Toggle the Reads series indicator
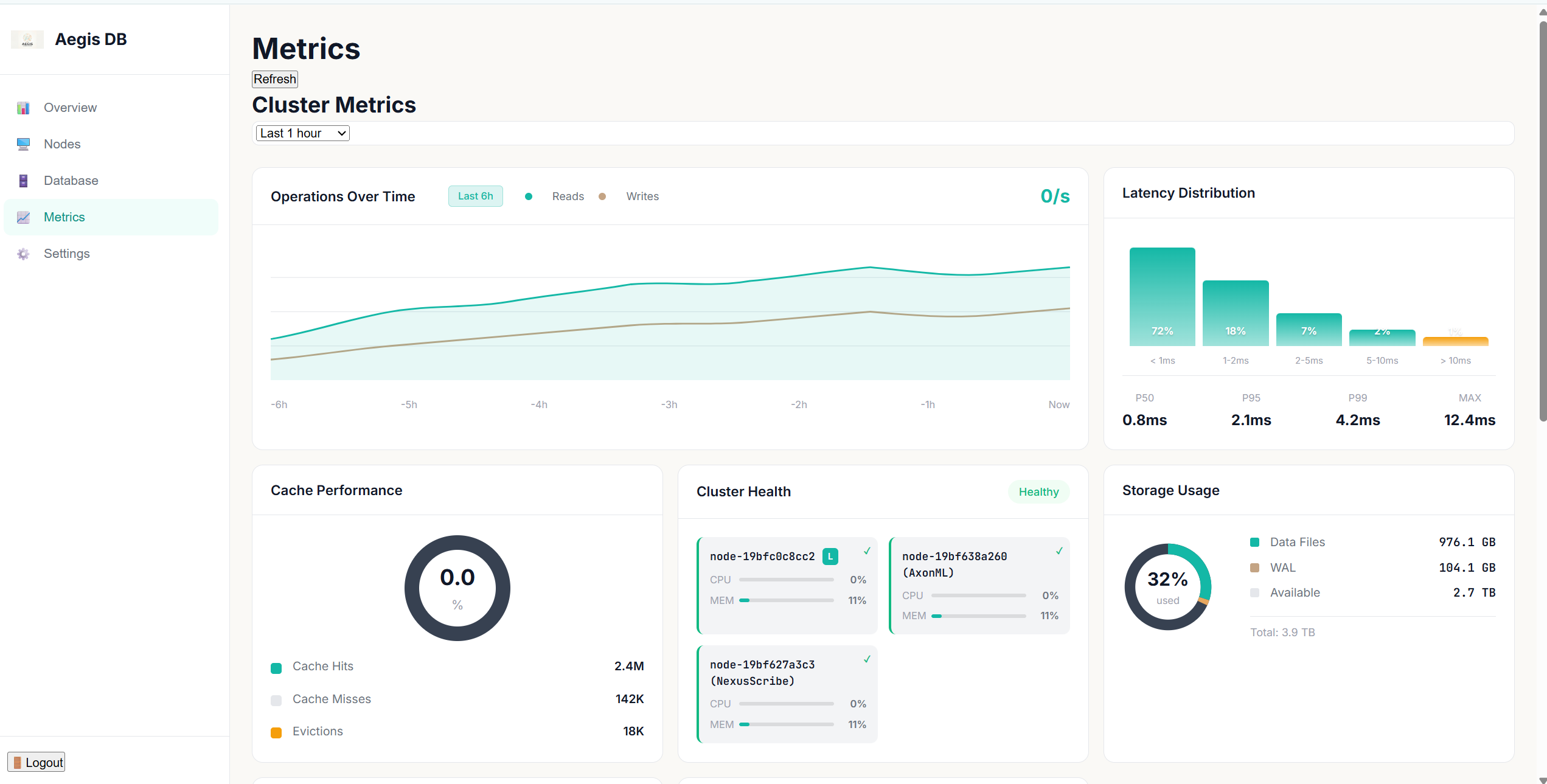This screenshot has width=1547, height=784. point(529,196)
